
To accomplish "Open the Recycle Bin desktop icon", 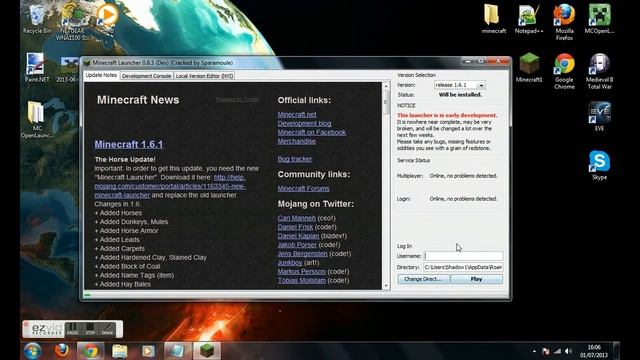I will 37,18.
